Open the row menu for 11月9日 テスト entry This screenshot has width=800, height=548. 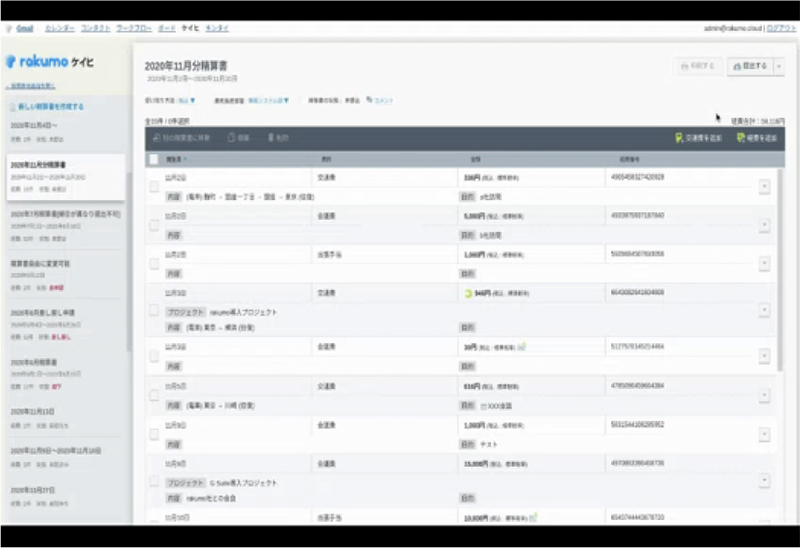(764, 434)
